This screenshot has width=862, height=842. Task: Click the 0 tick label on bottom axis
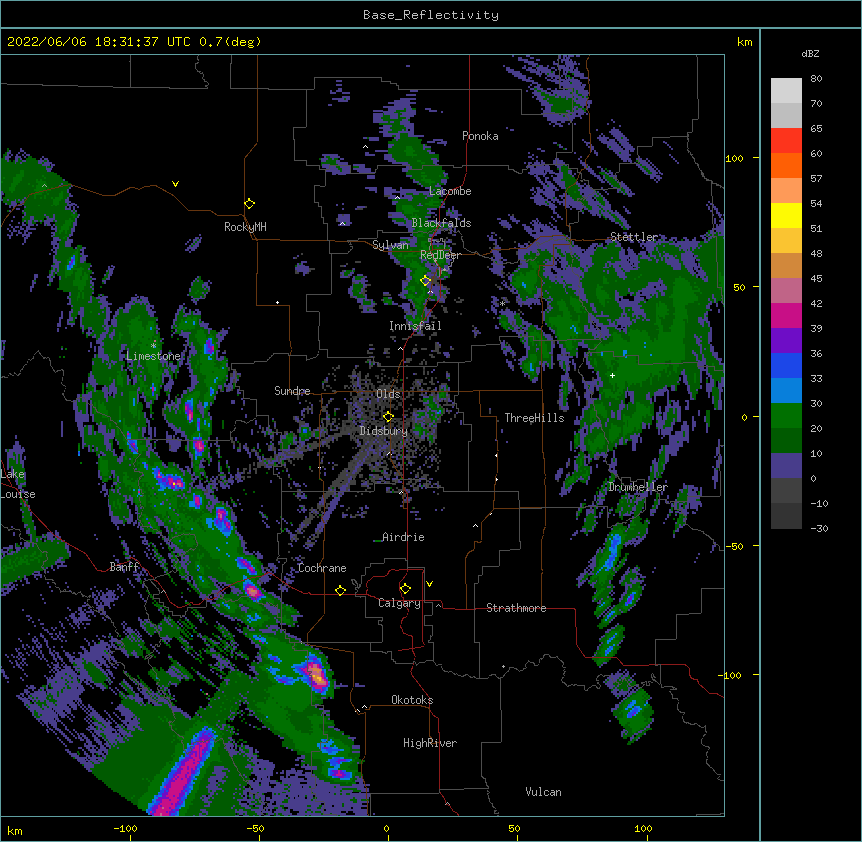click(386, 828)
